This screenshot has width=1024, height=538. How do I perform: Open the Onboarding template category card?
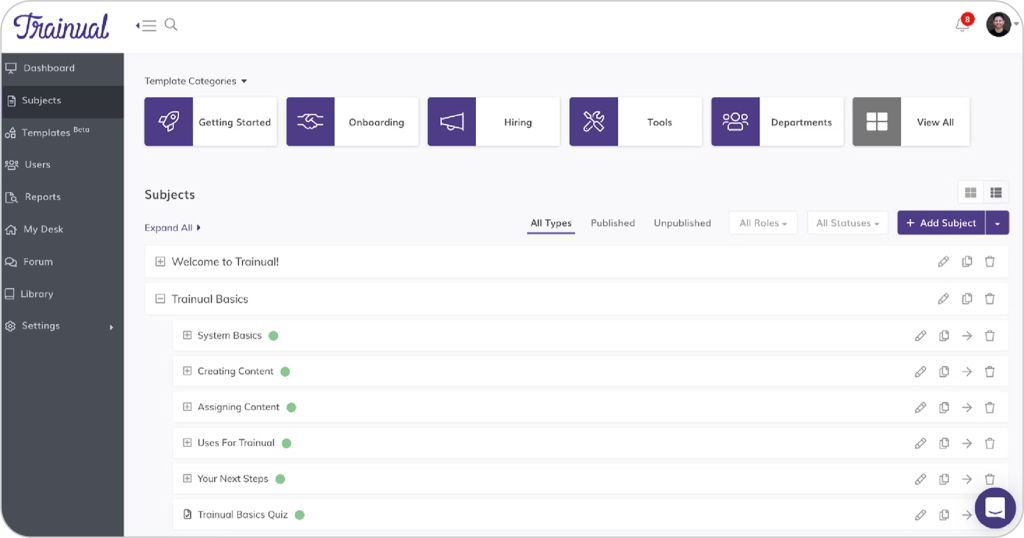[352, 122]
